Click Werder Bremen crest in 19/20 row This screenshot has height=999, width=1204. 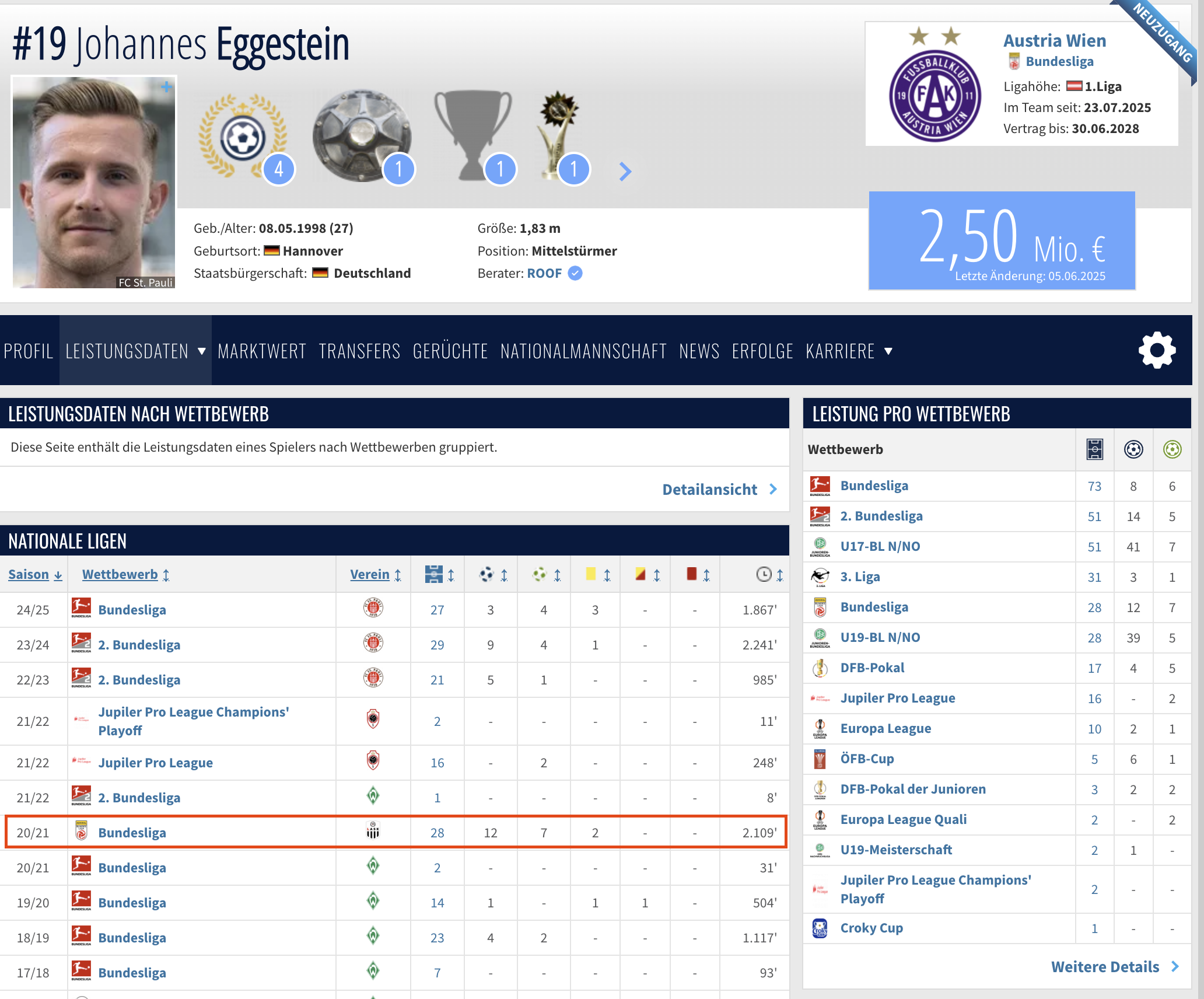373,901
